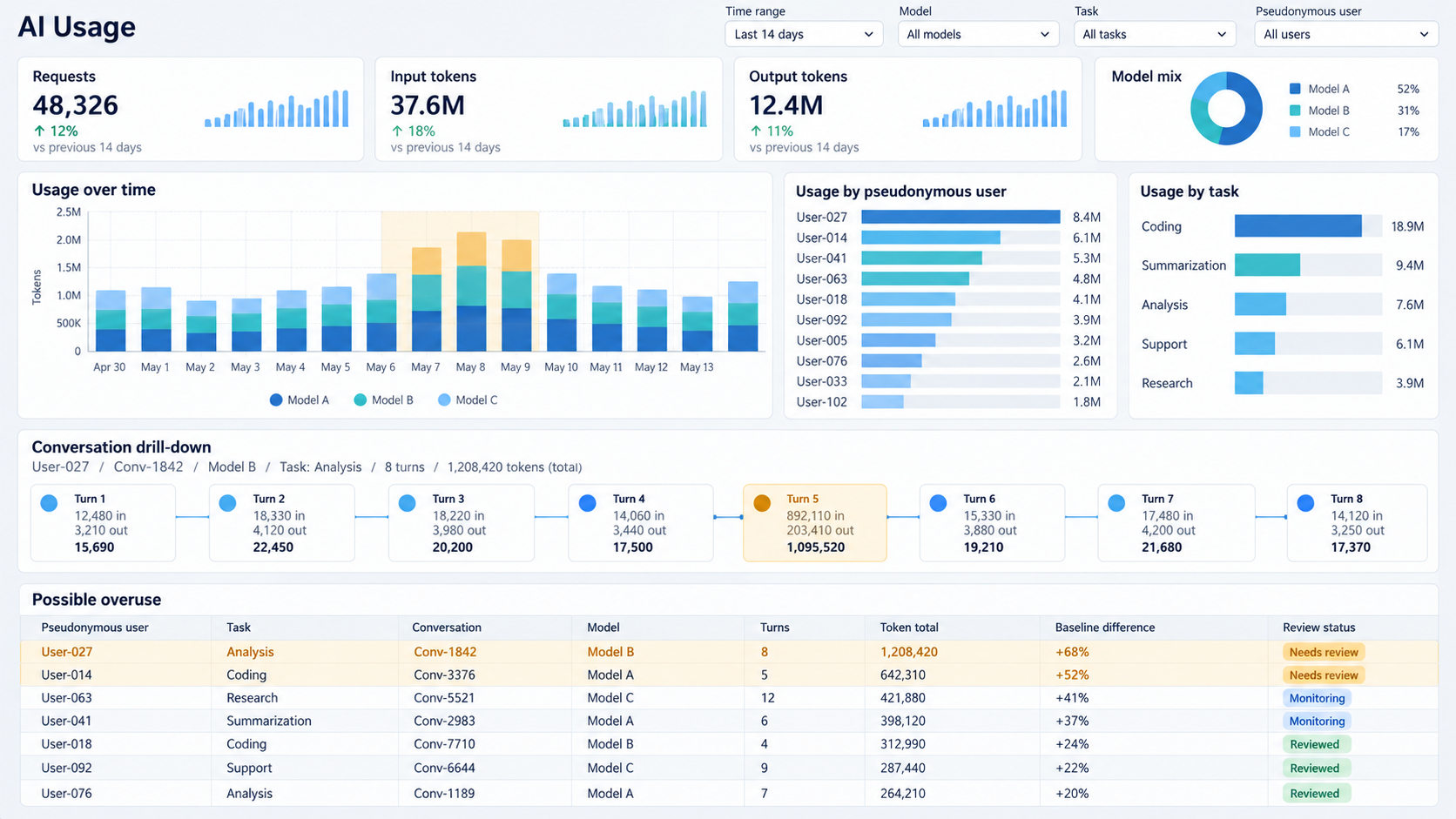
Task: Click the Input tokens sparkline chart
Action: pyautogui.click(x=635, y=109)
